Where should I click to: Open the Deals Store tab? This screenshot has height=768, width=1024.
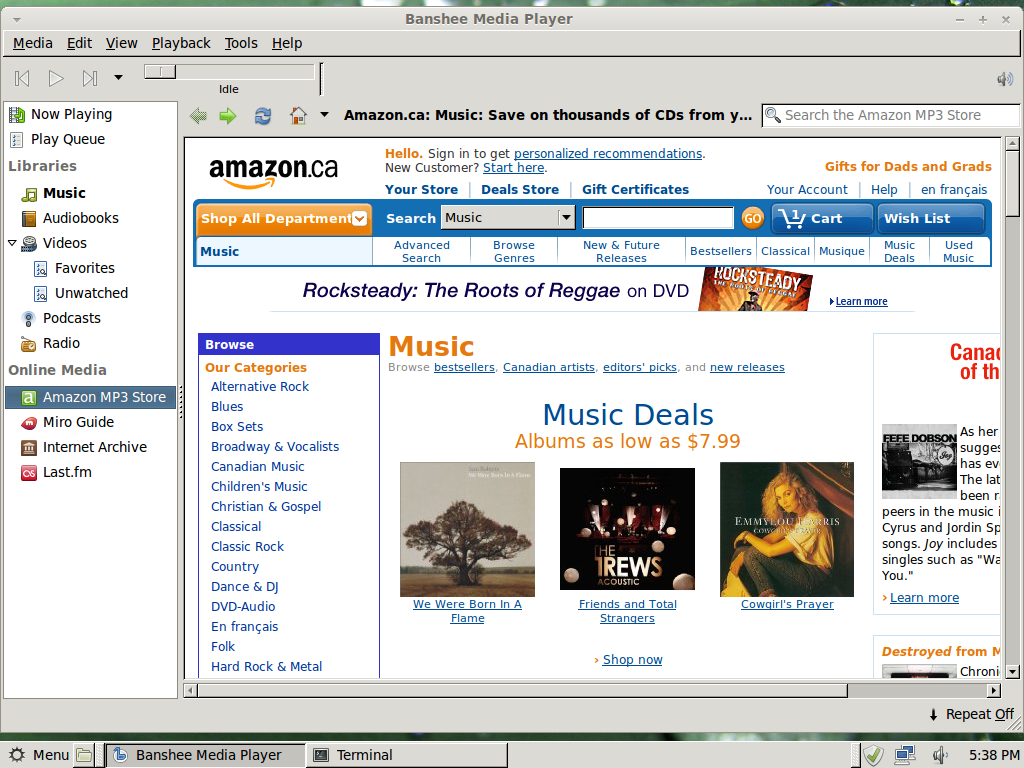[x=520, y=189]
